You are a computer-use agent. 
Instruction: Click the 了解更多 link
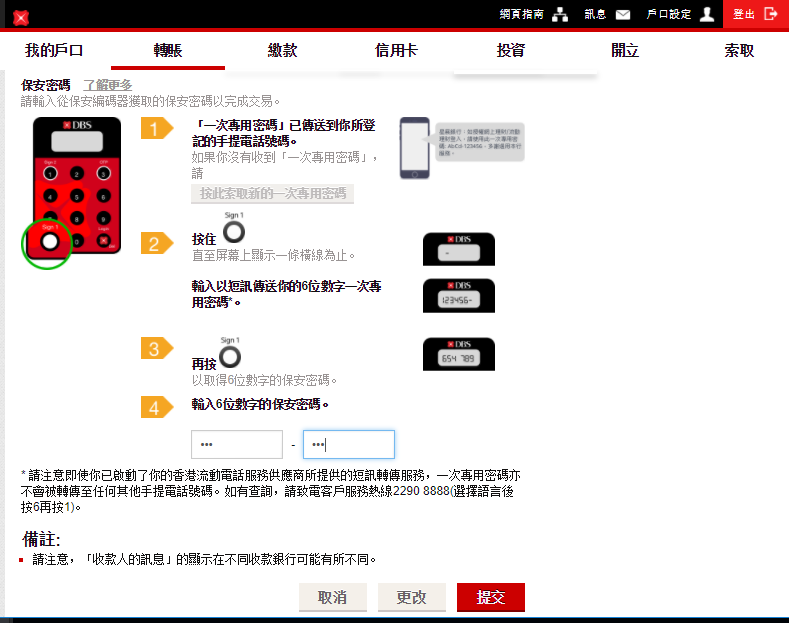[107, 85]
